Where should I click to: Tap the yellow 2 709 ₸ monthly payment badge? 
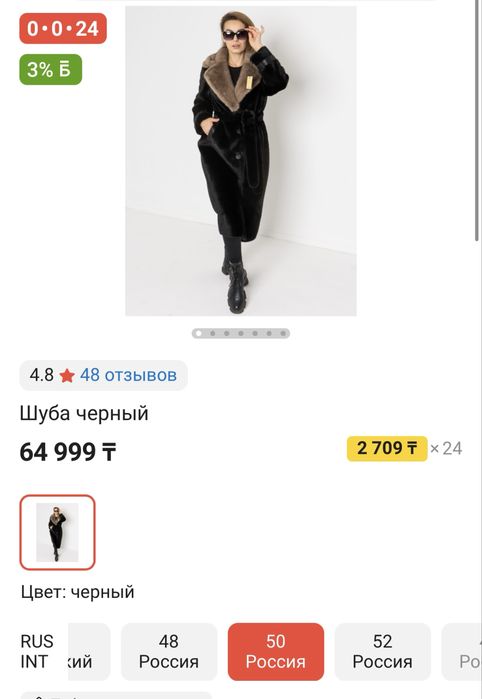387,448
